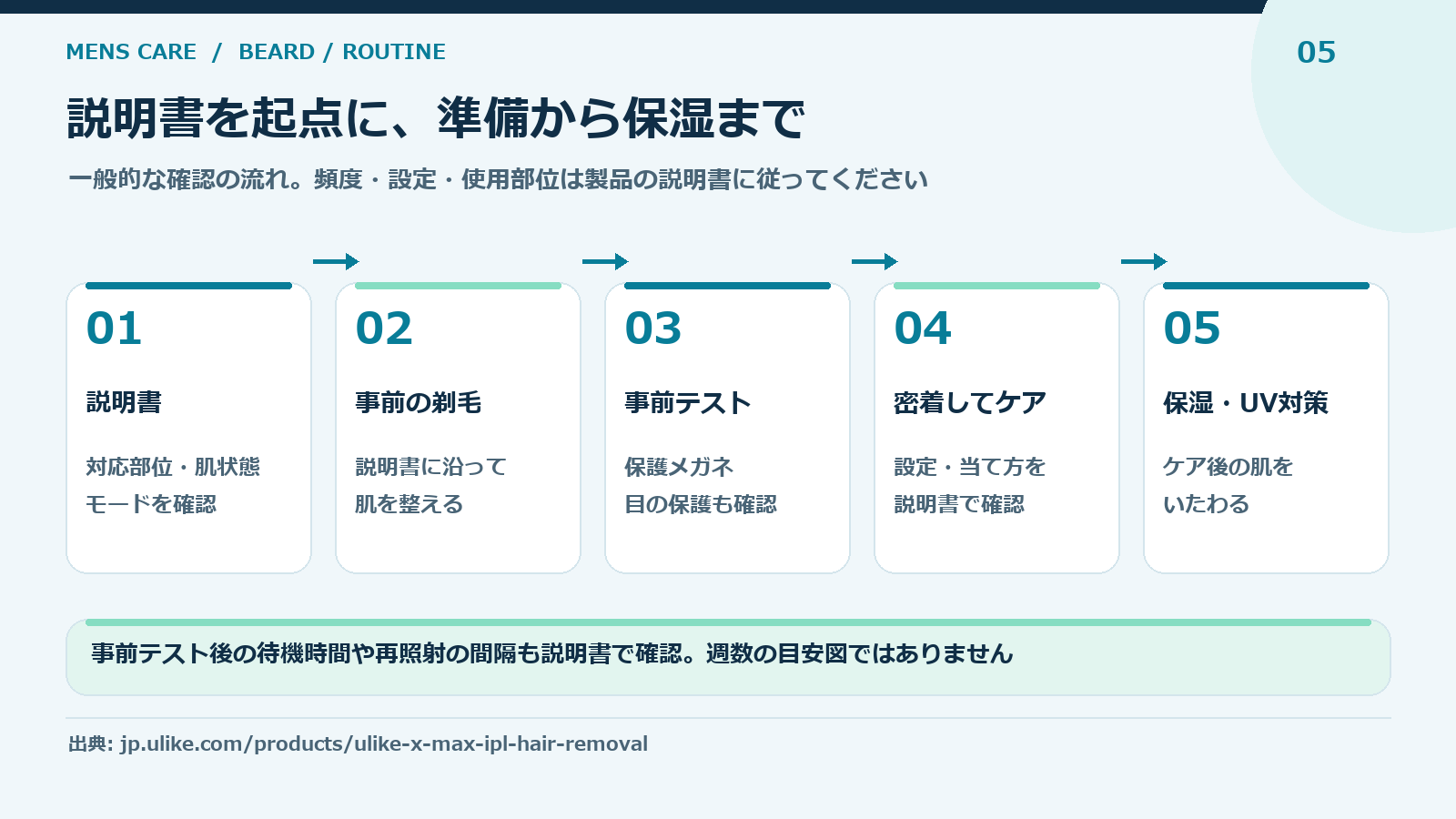Click the text 説明書に沿って
1456x819 pixels.
point(430,467)
